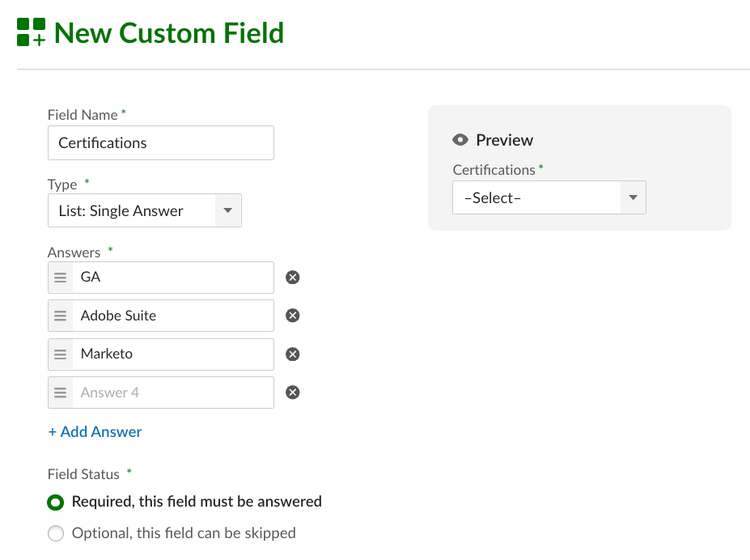750x560 pixels.
Task: Click the Type dropdown arrow
Action: coord(228,210)
